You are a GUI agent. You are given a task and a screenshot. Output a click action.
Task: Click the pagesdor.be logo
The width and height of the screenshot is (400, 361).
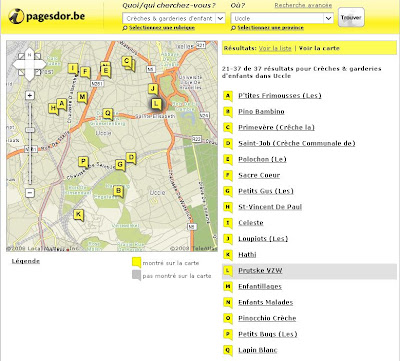[47, 16]
